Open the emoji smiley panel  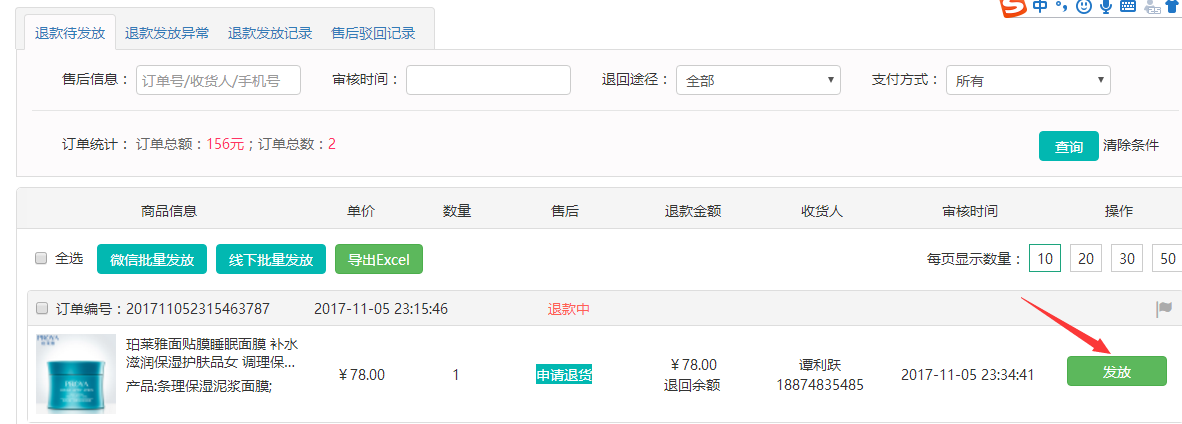pos(1083,7)
